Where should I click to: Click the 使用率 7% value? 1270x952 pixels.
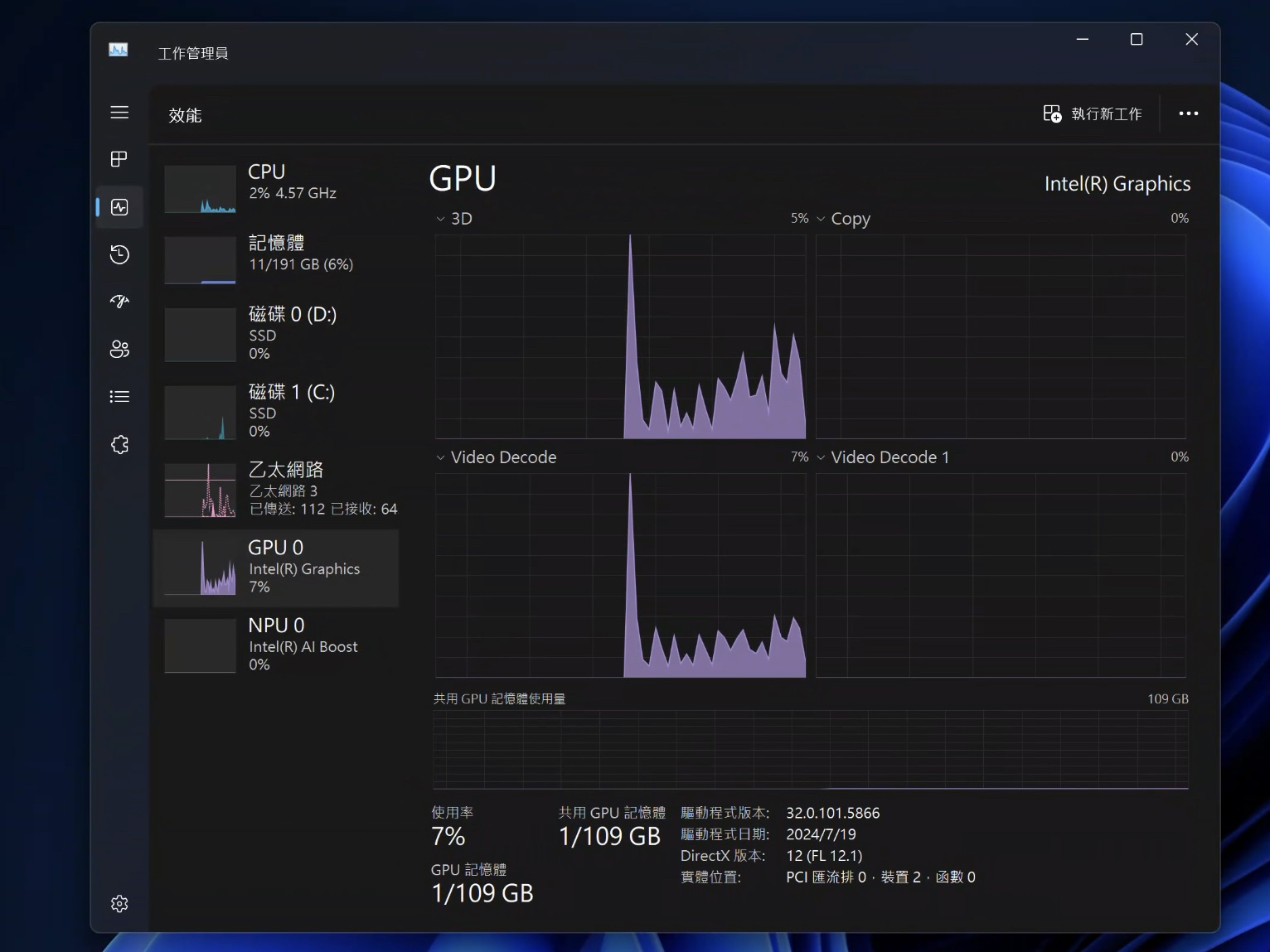448,837
